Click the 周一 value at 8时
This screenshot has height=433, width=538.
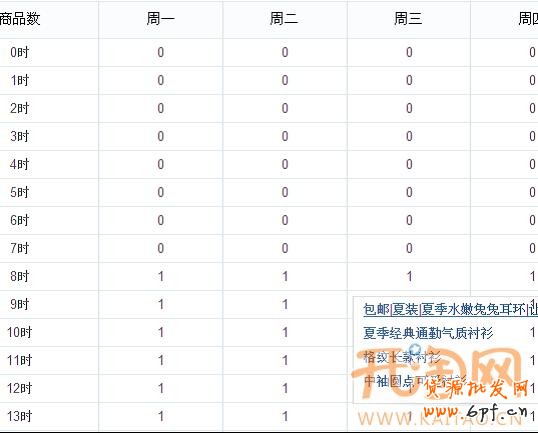tap(161, 276)
